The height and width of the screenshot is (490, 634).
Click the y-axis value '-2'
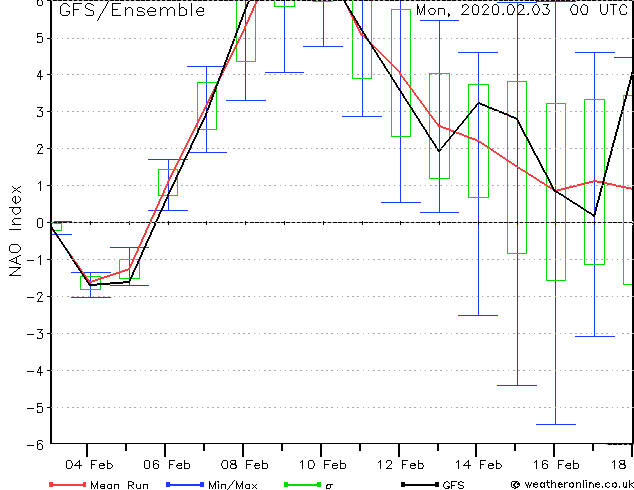[x=35, y=297]
